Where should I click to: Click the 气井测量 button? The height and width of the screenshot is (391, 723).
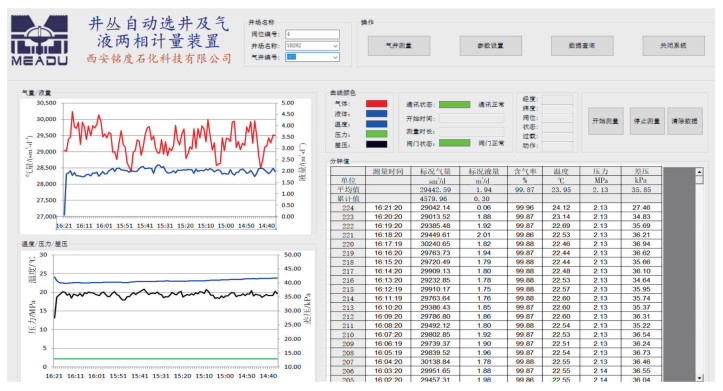click(x=399, y=46)
